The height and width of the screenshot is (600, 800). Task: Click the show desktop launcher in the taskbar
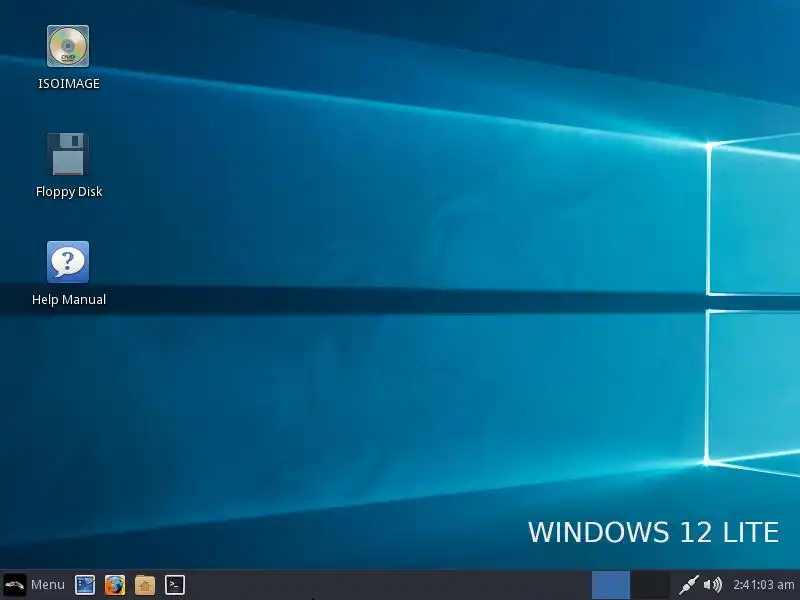tap(85, 585)
